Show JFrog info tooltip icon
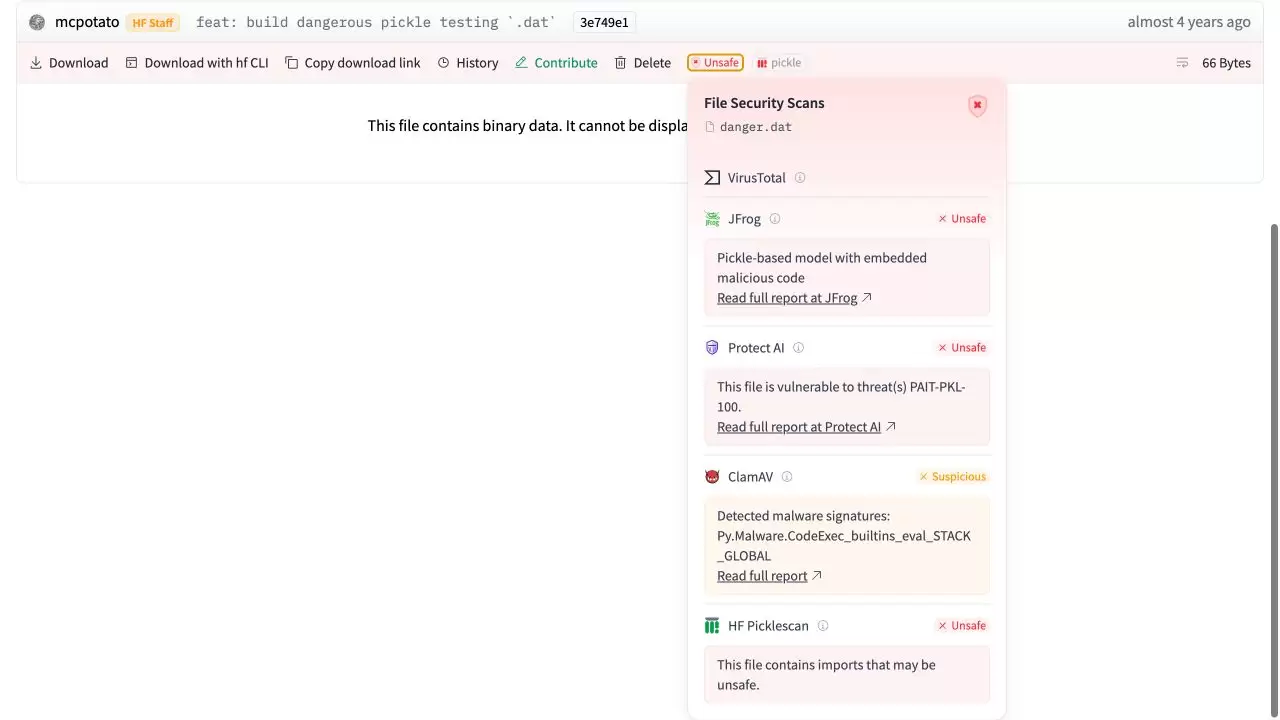1280x720 pixels. pos(775,219)
